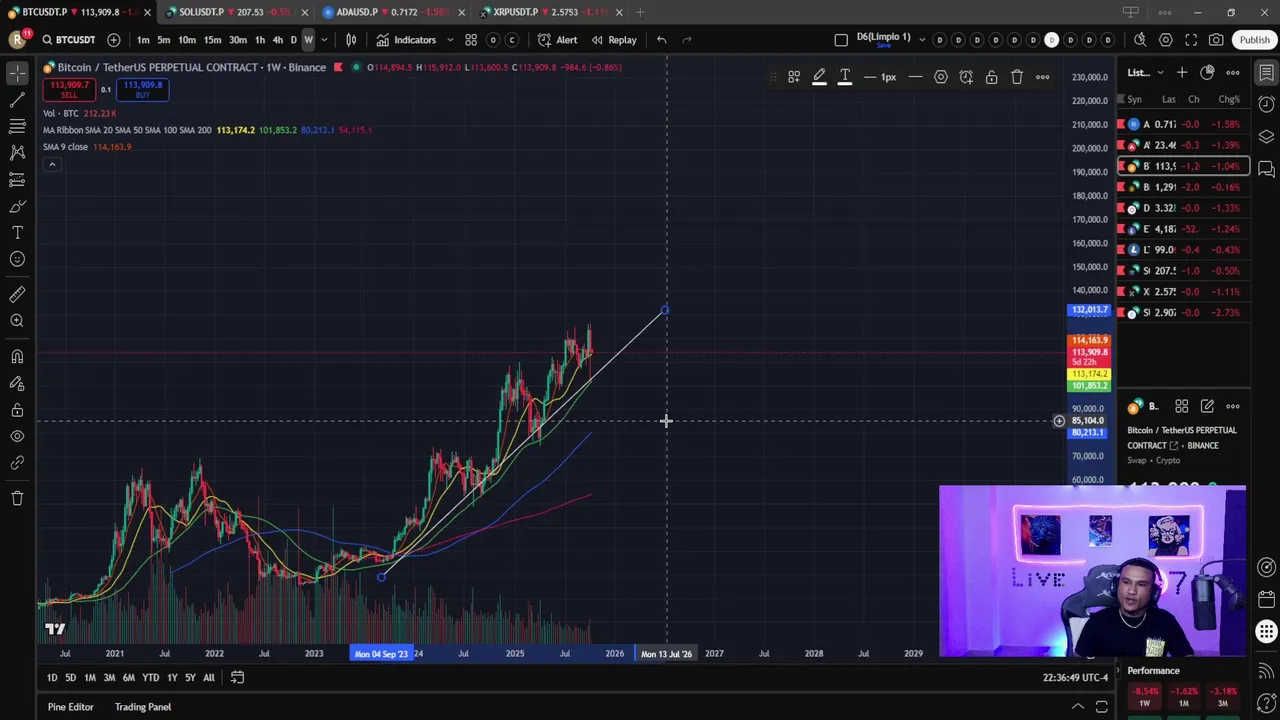The image size is (1280, 720).
Task: Select the All date range
Action: point(209,678)
